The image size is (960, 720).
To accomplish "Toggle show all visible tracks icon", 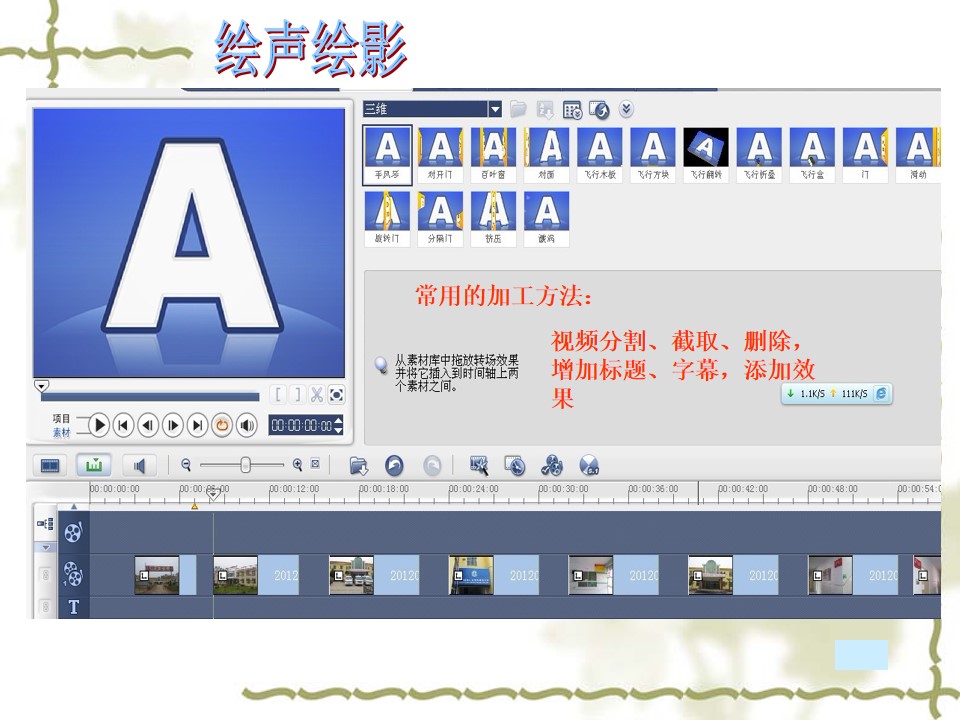I will [45, 524].
